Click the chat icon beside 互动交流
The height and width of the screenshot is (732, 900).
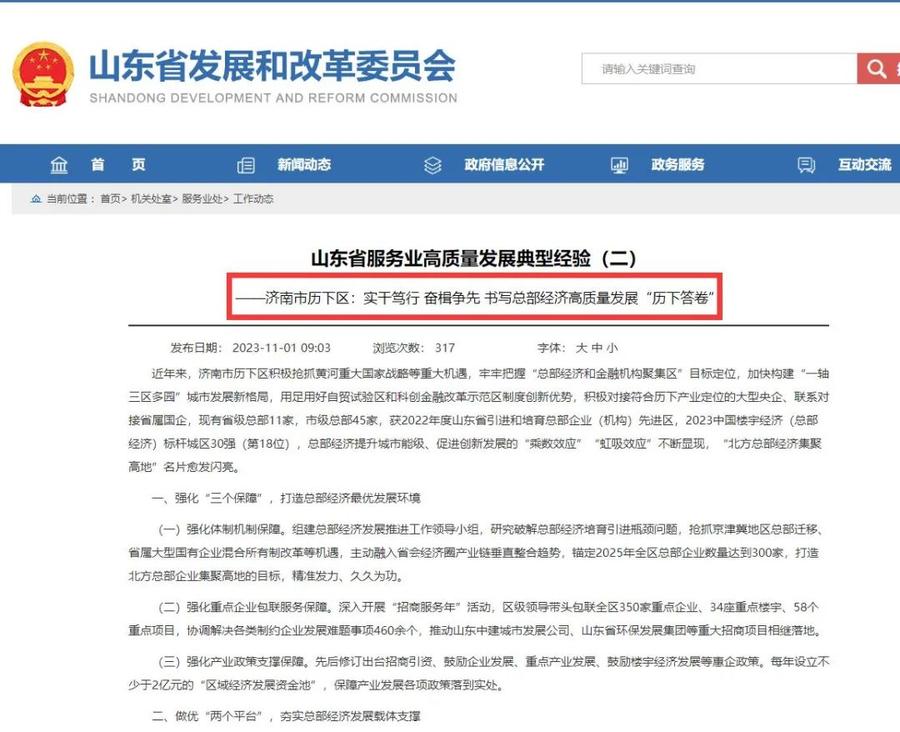click(807, 165)
